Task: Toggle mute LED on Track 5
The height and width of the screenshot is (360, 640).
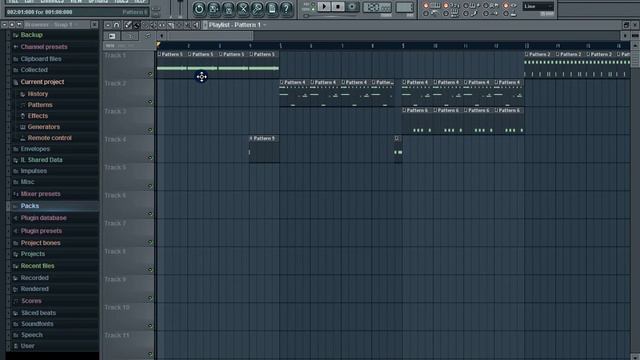Action: coord(150,186)
